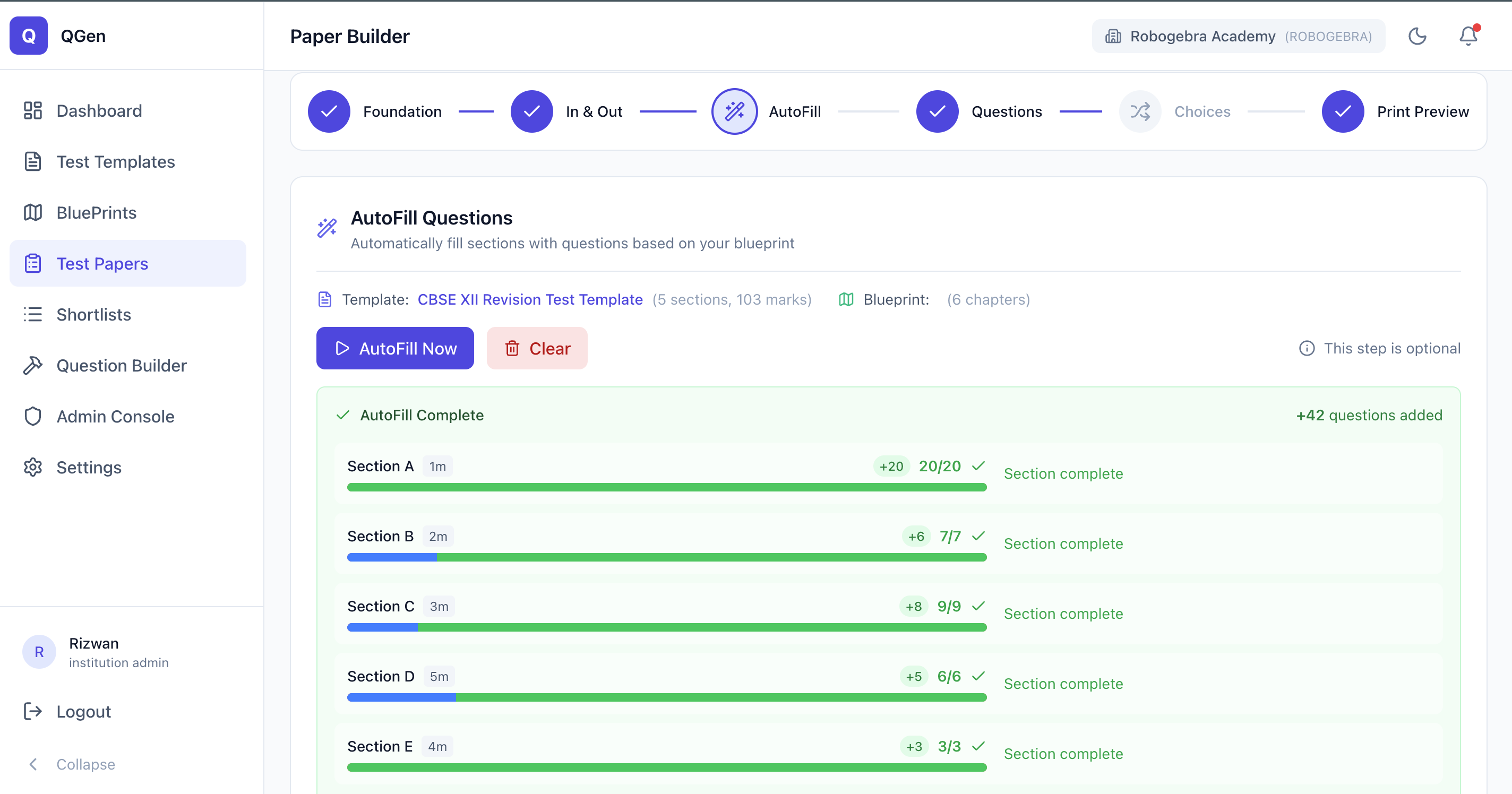Open the CBSE XII Revision Test Template link

(529, 299)
